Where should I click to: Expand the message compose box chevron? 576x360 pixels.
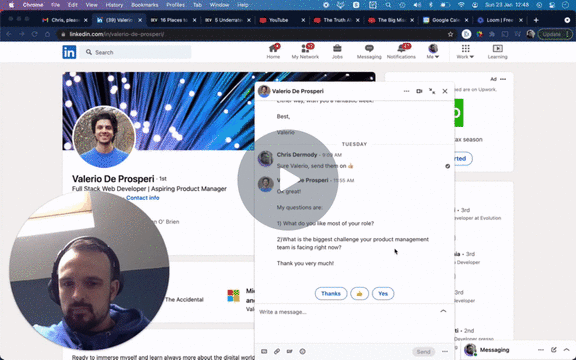click(x=443, y=312)
